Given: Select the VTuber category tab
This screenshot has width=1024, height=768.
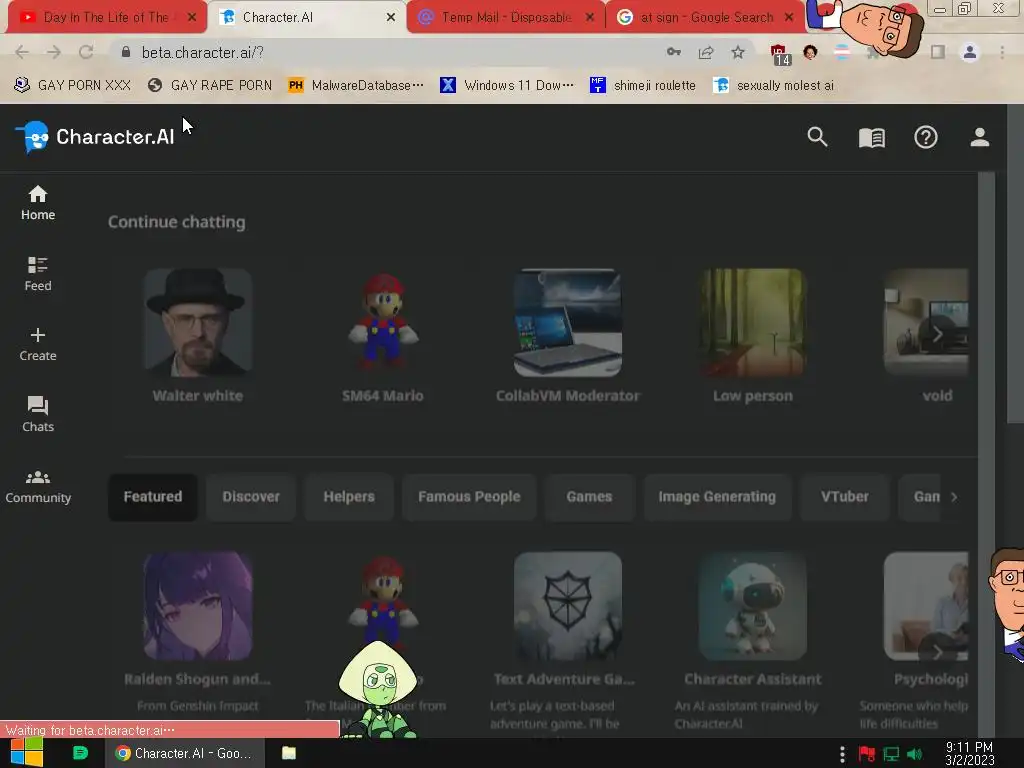Looking at the screenshot, I should click(x=844, y=497).
